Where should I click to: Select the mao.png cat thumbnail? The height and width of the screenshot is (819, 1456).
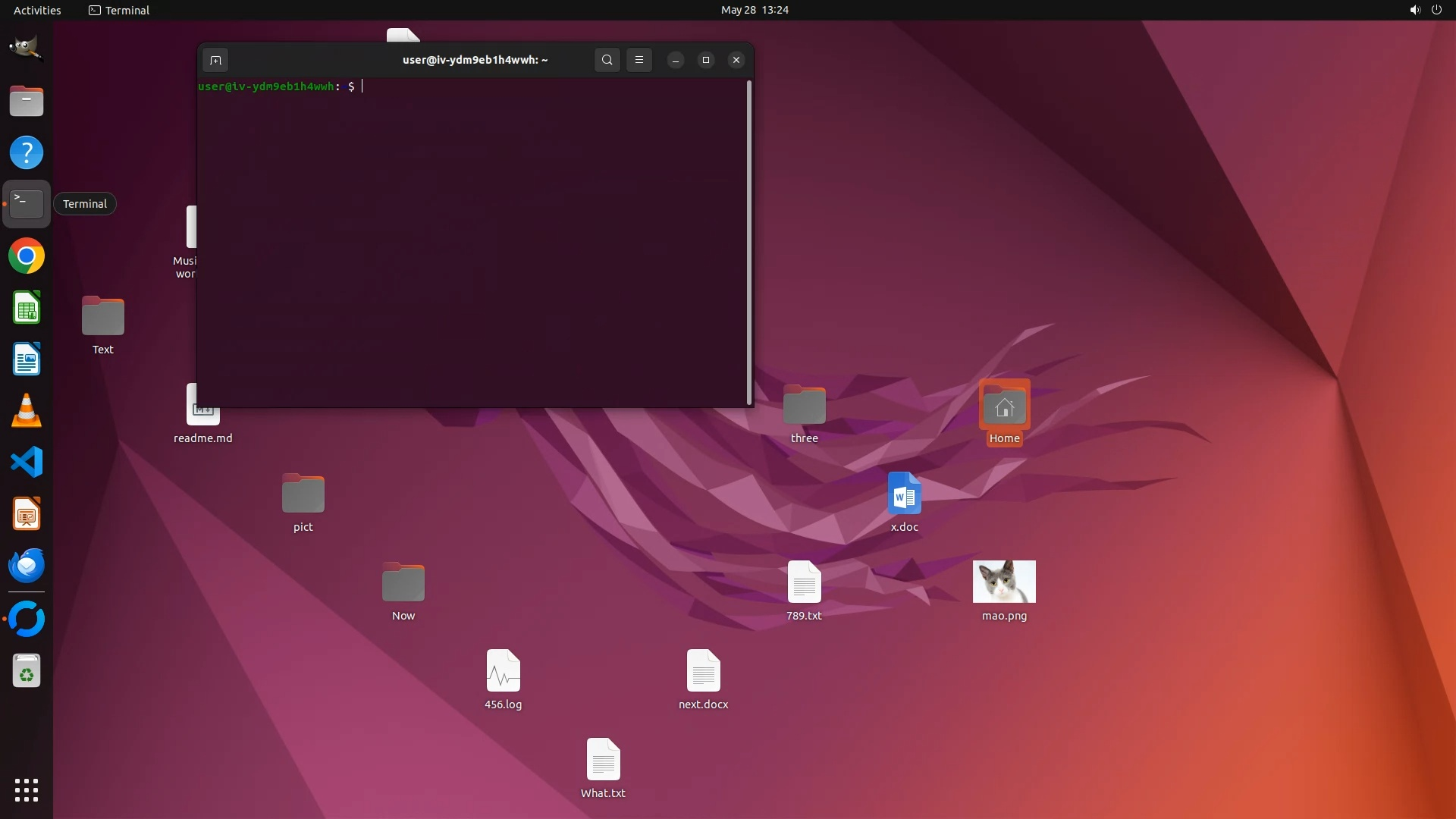[x=1004, y=582]
